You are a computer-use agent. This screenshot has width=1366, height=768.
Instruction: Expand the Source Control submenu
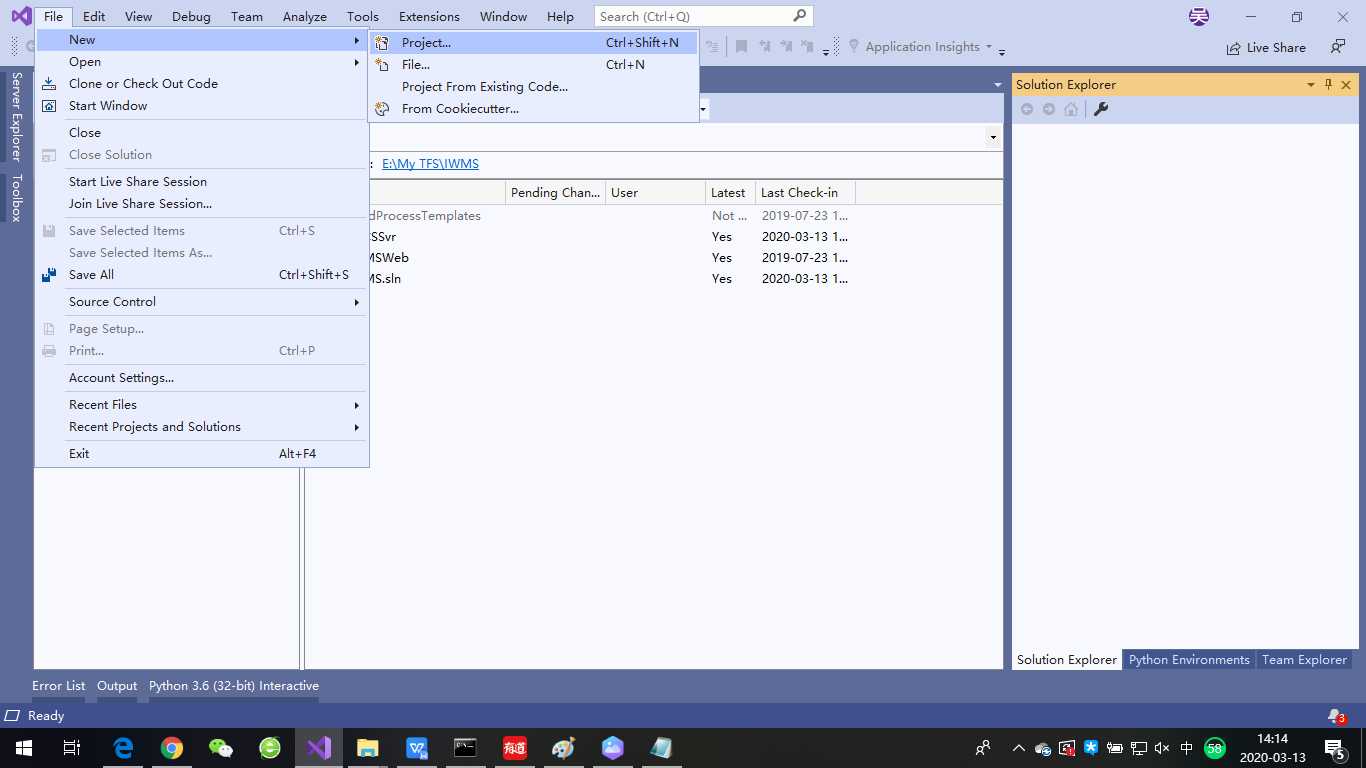click(x=202, y=302)
